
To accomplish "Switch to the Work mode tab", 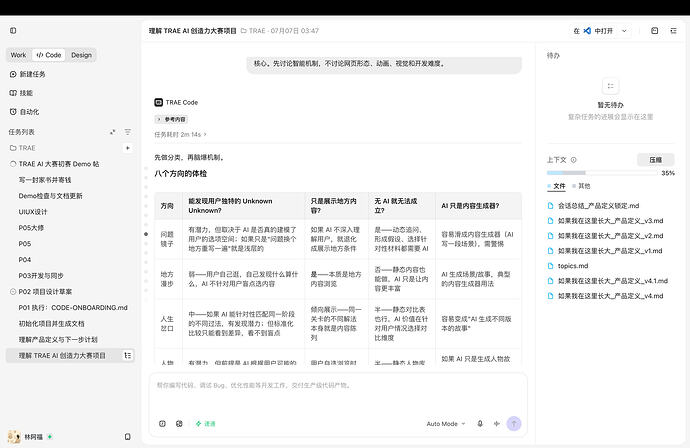I will tap(18, 55).
